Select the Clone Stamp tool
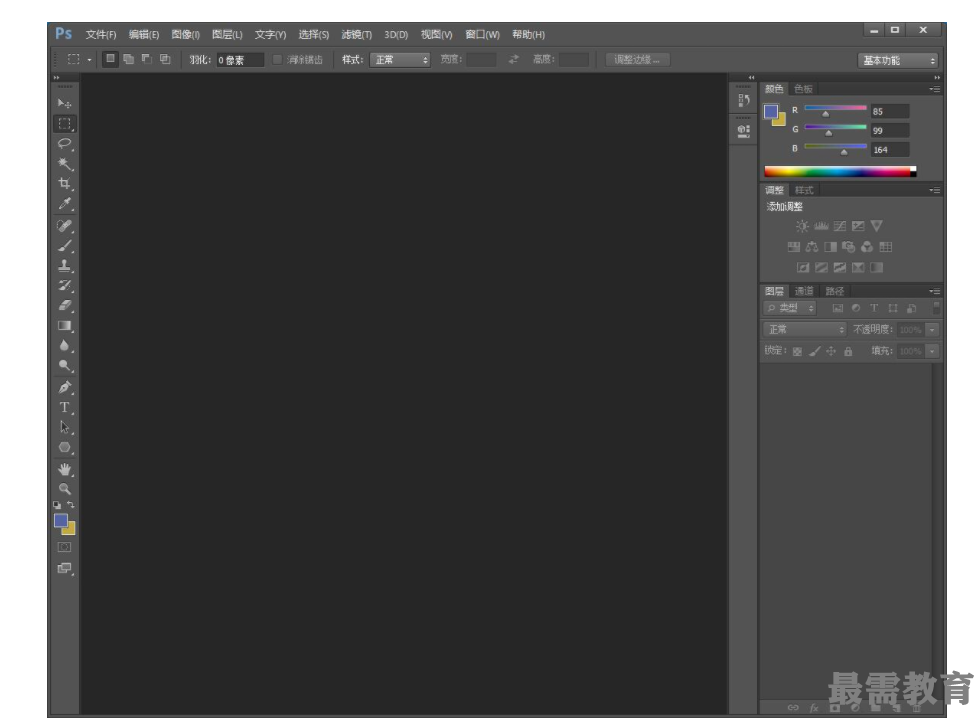 coord(64,266)
